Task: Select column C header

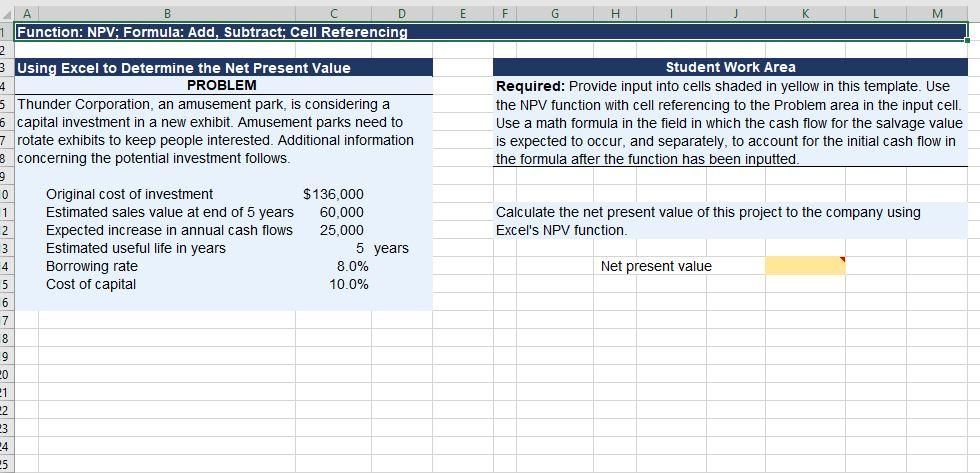Action: 334,12
